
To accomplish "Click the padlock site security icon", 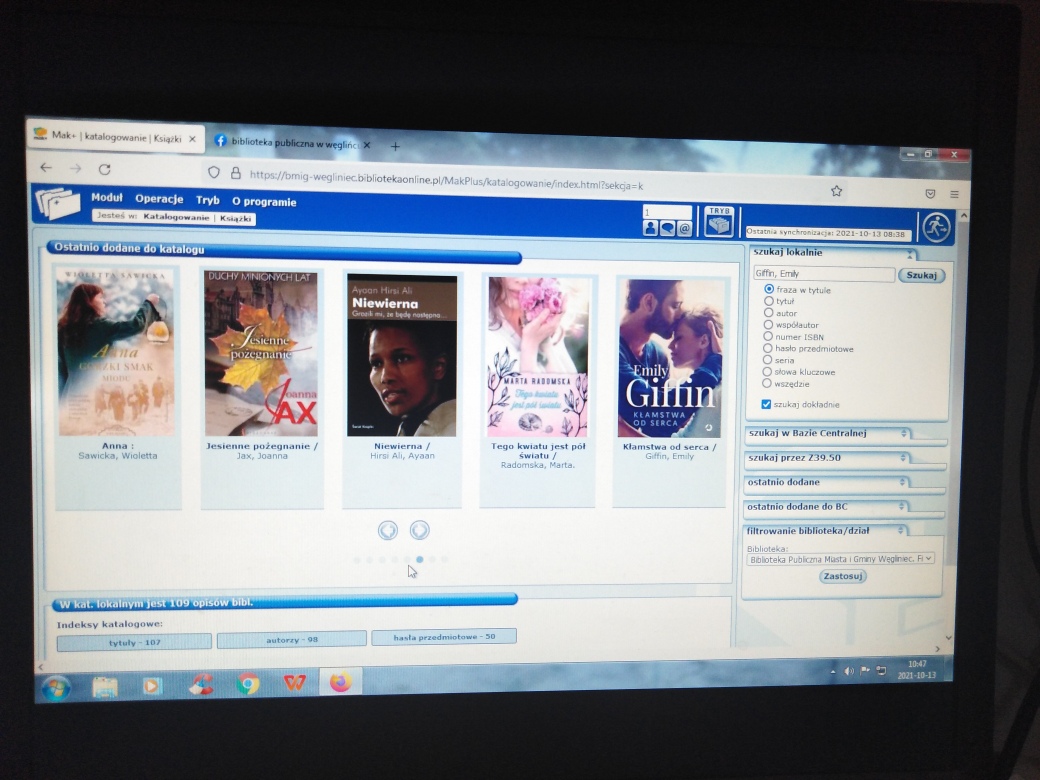I will point(235,173).
